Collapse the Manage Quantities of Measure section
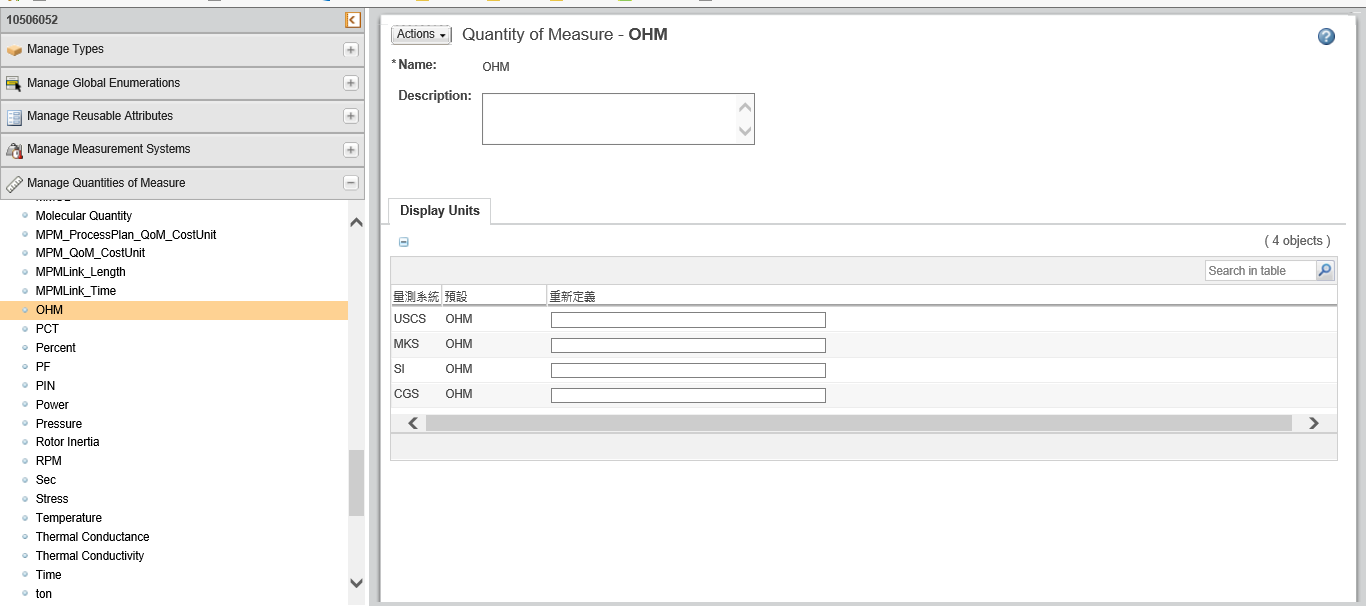 click(x=350, y=183)
